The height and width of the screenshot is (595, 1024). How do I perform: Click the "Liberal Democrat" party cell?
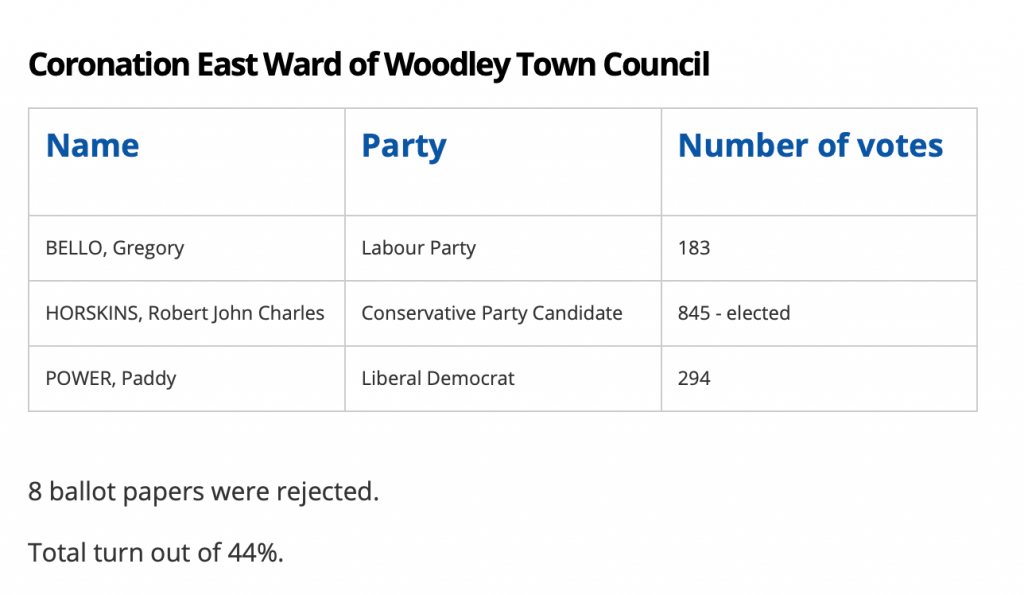pos(438,379)
